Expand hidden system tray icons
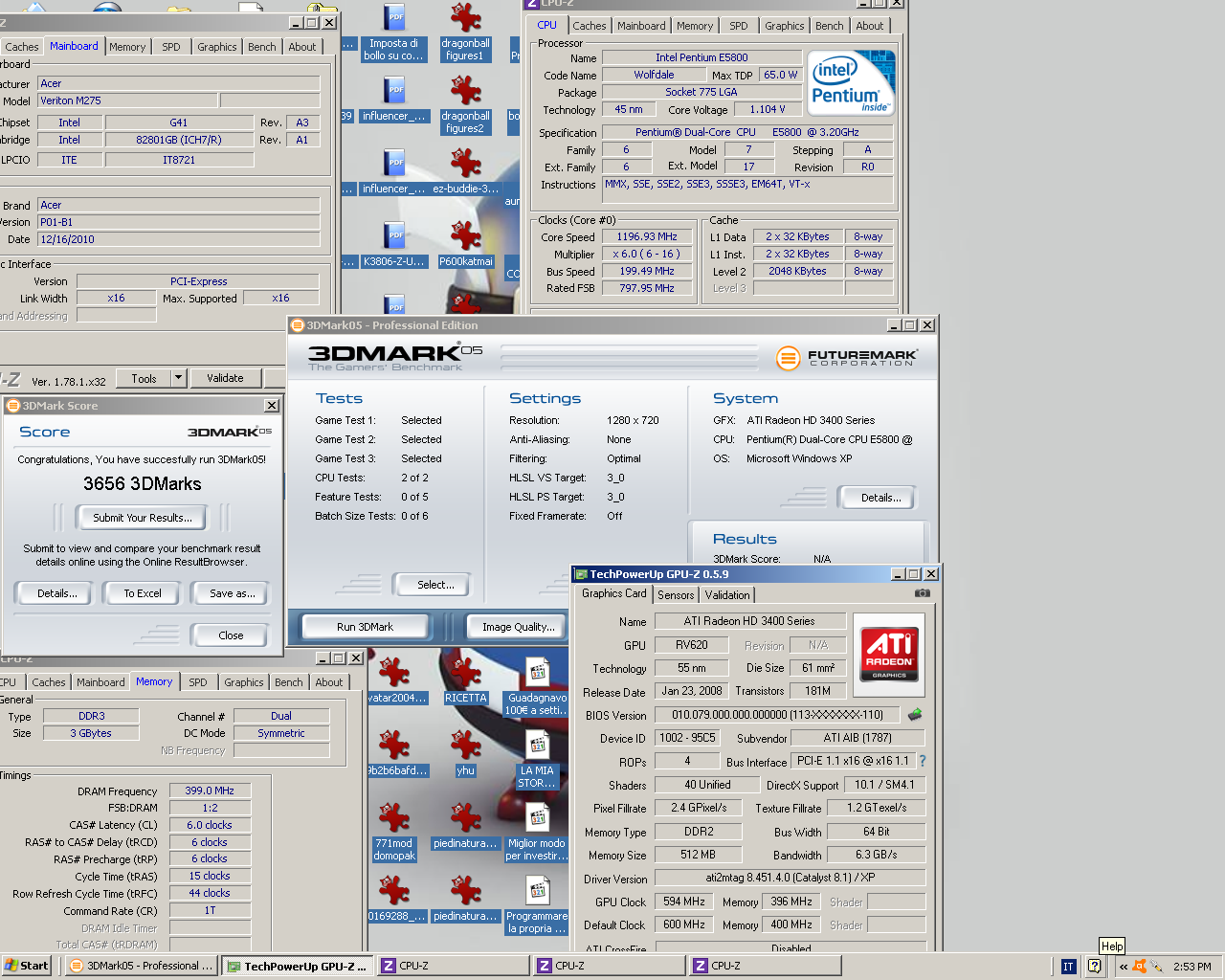The height and width of the screenshot is (980, 1225). point(1123,967)
